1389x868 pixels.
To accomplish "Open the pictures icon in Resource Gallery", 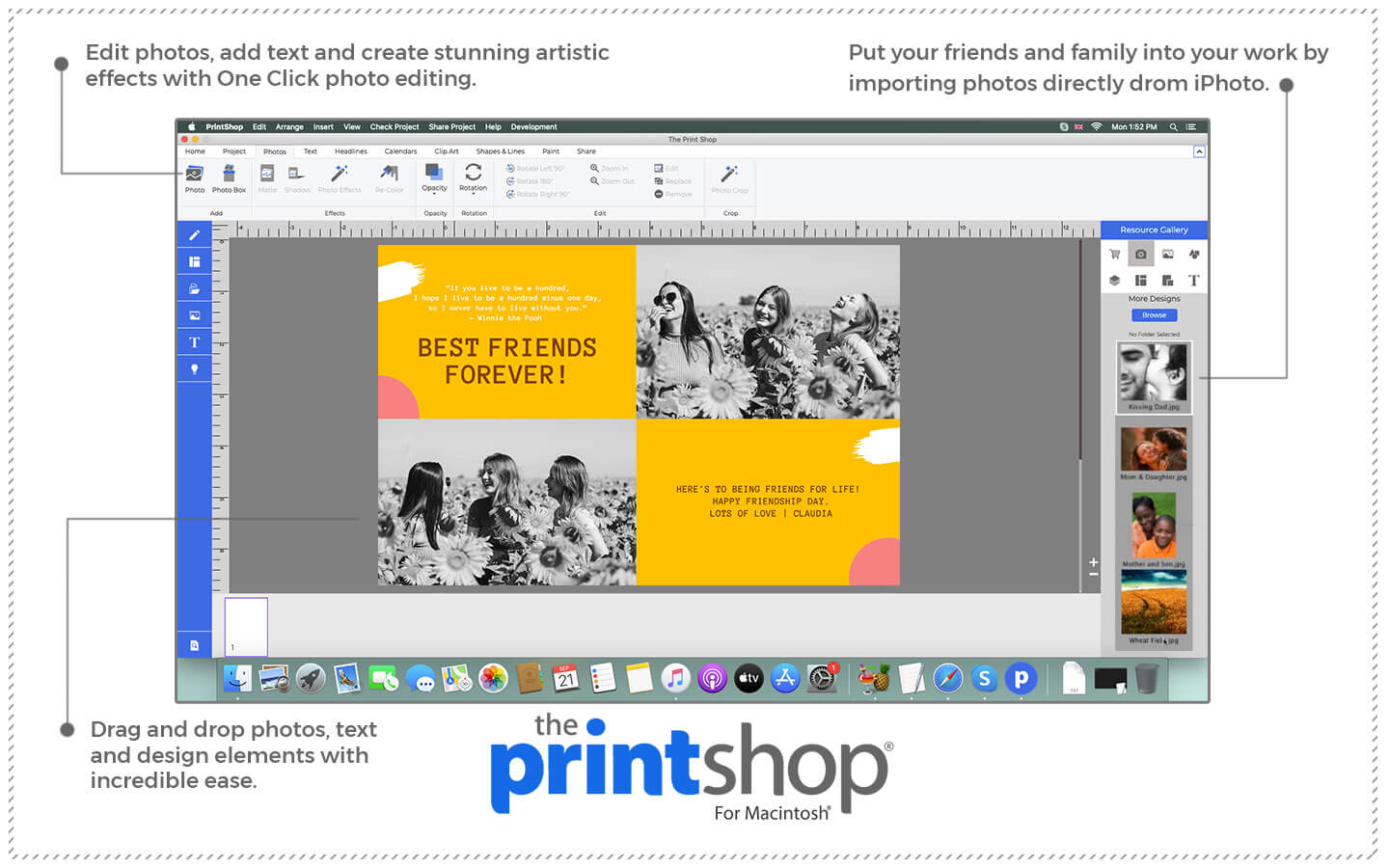I will tap(1168, 255).
